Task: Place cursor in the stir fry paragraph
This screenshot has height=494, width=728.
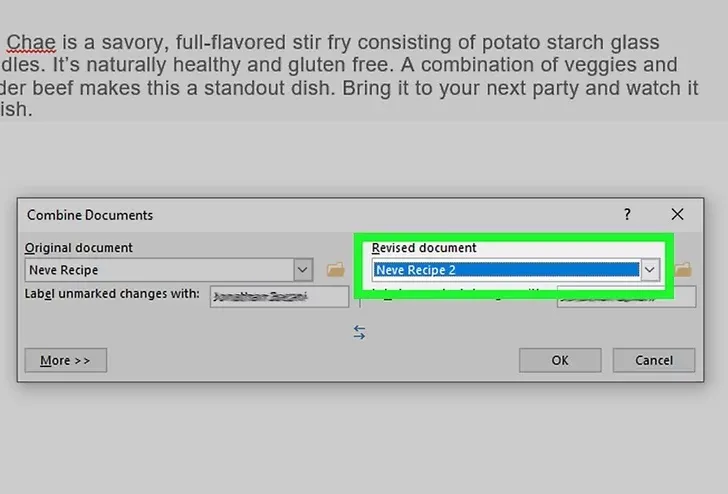Action: click(348, 76)
